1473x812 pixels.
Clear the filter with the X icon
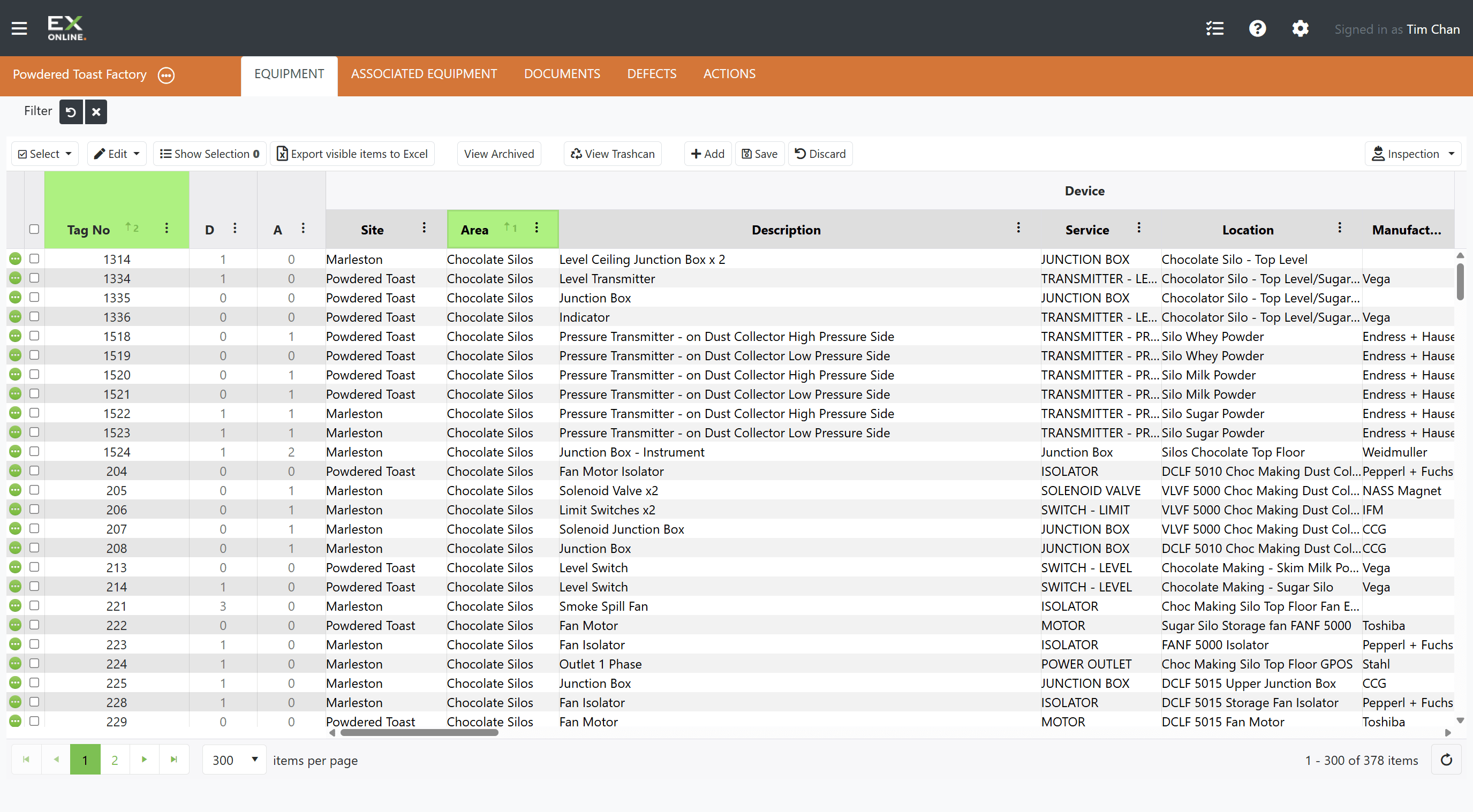(96, 111)
